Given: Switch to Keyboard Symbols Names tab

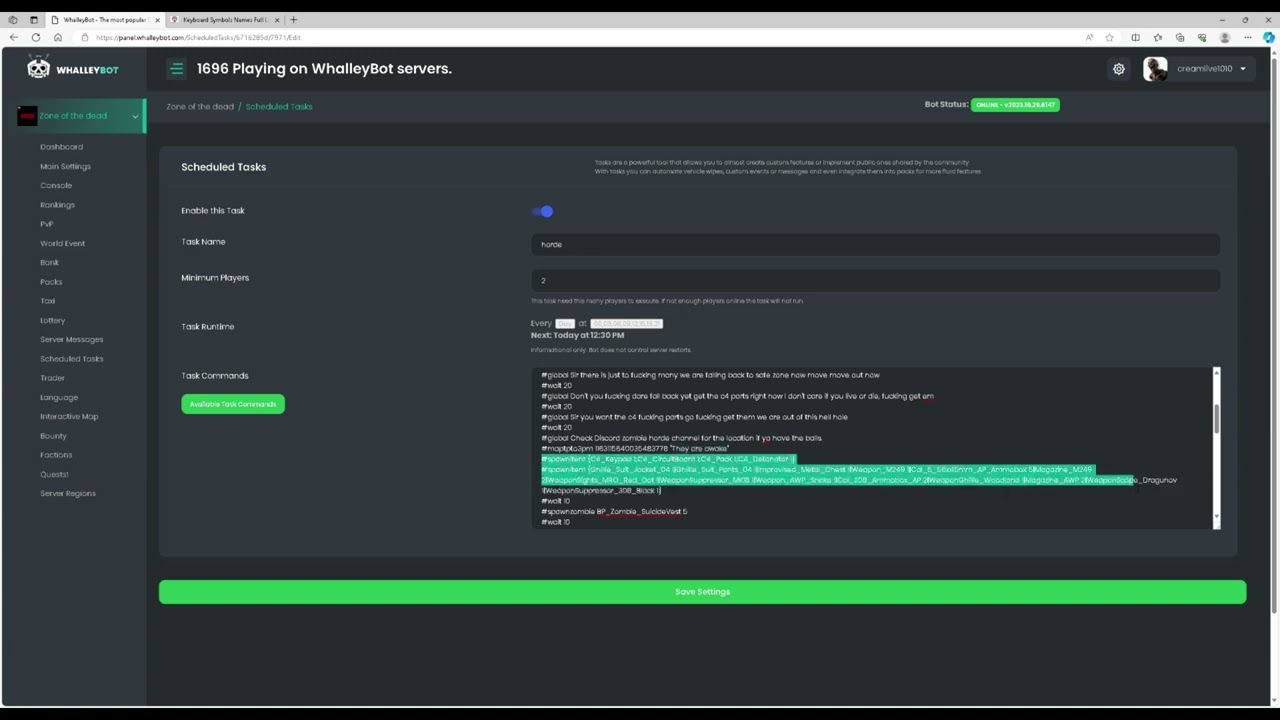Looking at the screenshot, I should tap(224, 20).
